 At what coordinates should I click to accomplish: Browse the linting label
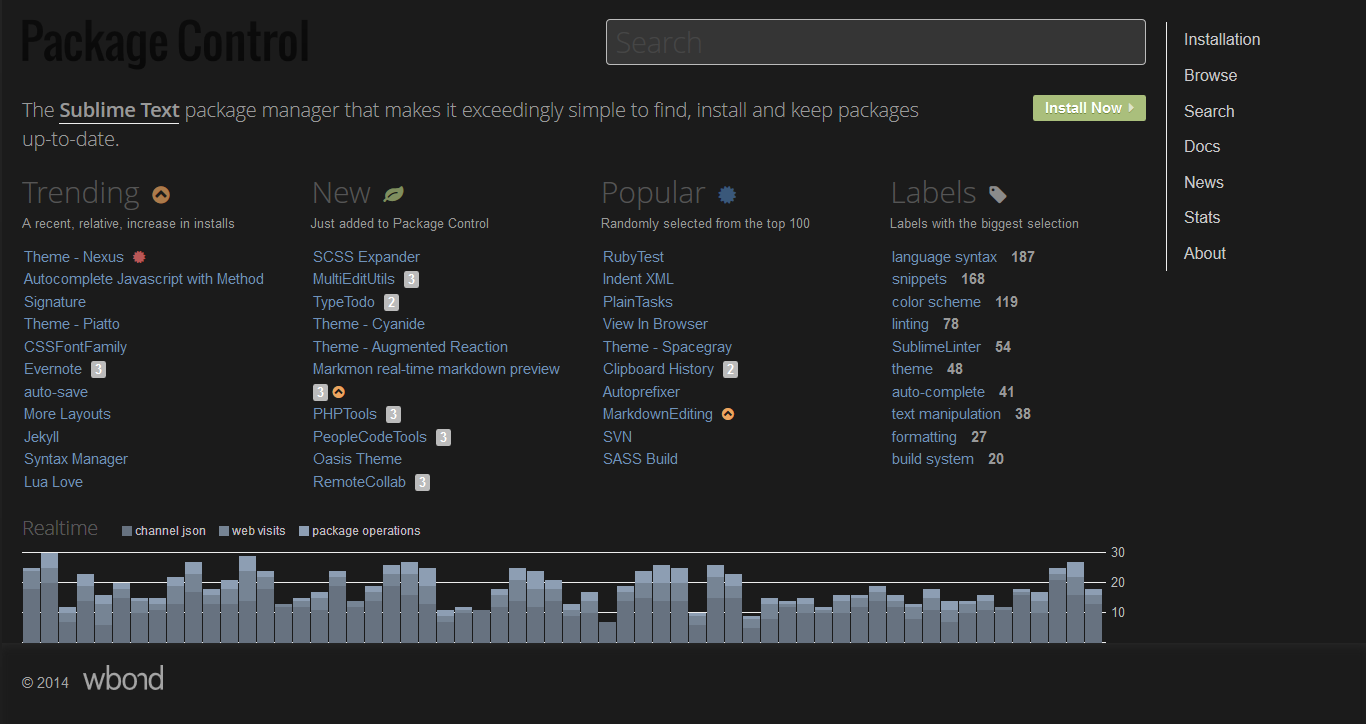[910, 324]
